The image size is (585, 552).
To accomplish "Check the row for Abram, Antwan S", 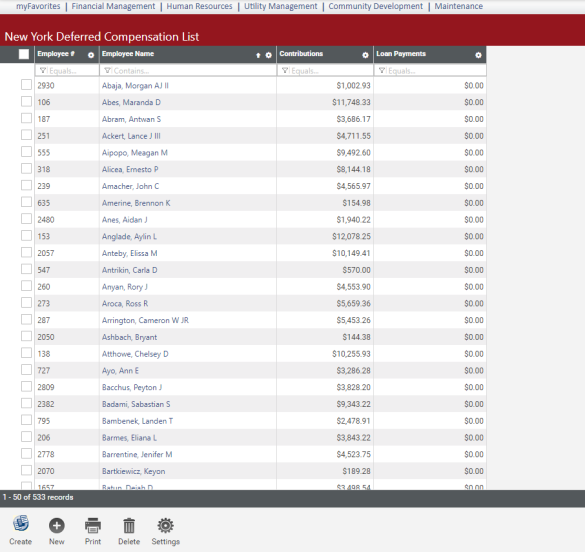I will point(26,118).
